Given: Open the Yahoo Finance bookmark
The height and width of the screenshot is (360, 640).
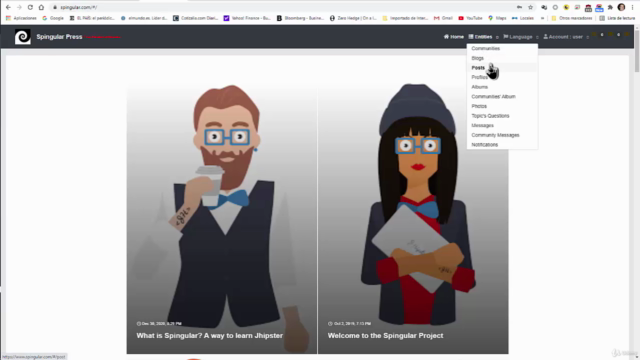Looking at the screenshot, I should [247, 18].
